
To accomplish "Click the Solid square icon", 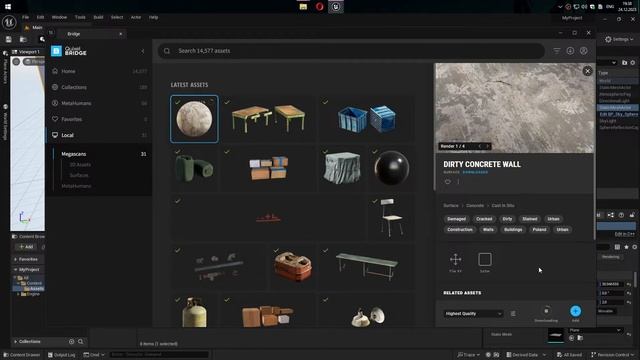I will pyautogui.click(x=485, y=259).
